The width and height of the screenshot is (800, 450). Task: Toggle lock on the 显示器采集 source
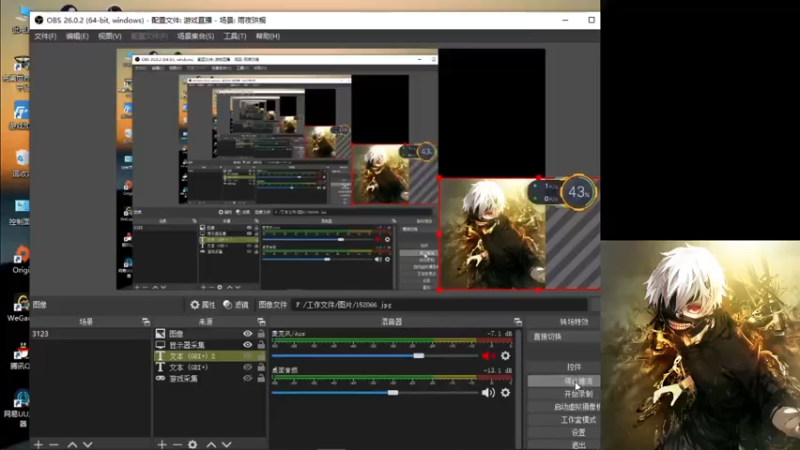point(261,345)
